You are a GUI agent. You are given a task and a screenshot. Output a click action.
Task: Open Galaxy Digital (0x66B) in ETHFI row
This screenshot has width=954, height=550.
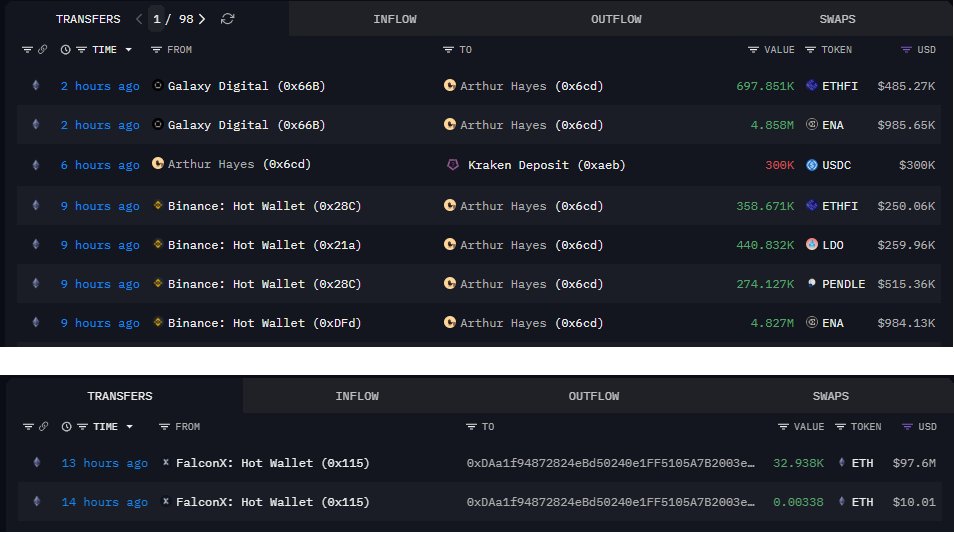(x=246, y=86)
